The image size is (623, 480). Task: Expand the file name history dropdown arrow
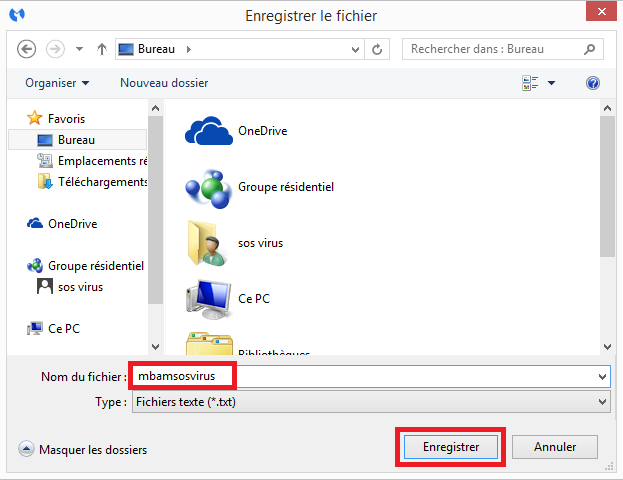pyautogui.click(x=601, y=377)
